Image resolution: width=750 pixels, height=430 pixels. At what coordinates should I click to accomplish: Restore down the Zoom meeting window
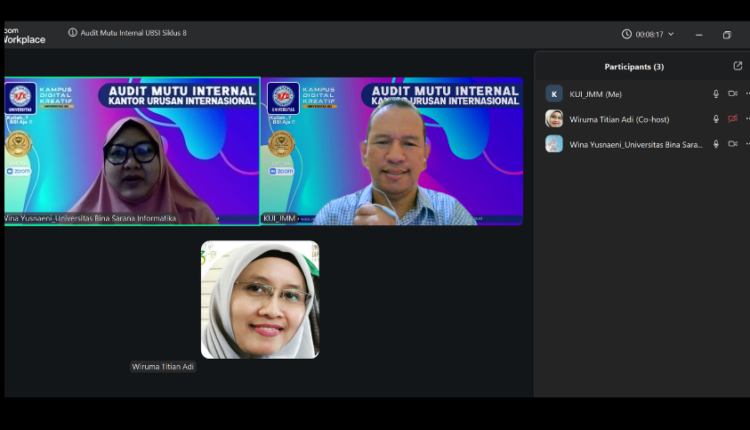tap(727, 34)
